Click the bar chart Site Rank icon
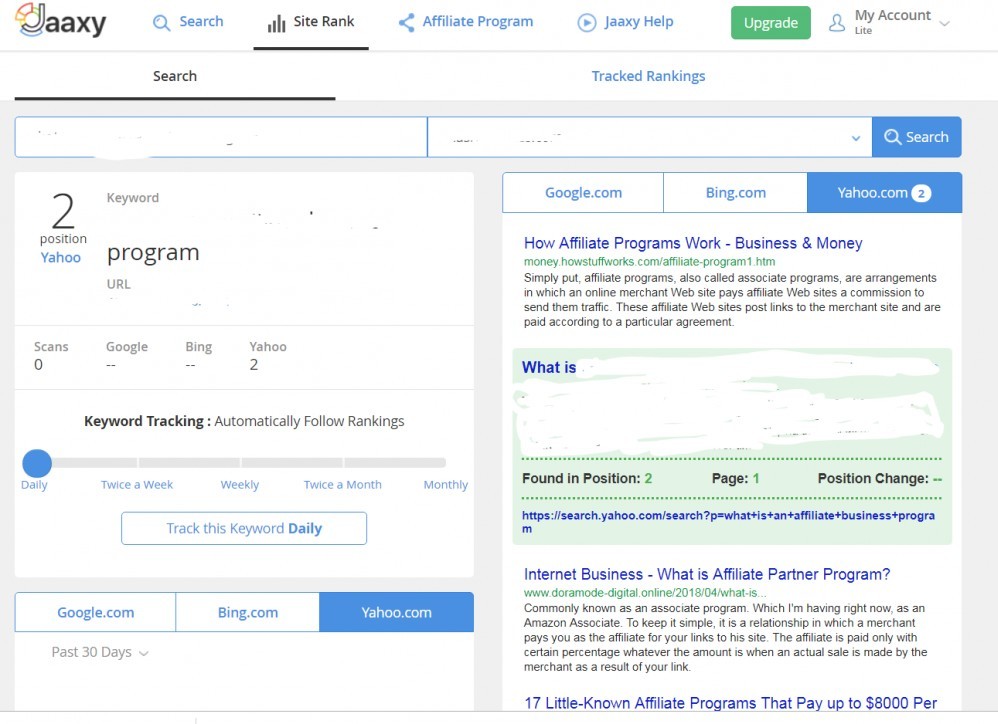The width and height of the screenshot is (998, 724). point(276,24)
